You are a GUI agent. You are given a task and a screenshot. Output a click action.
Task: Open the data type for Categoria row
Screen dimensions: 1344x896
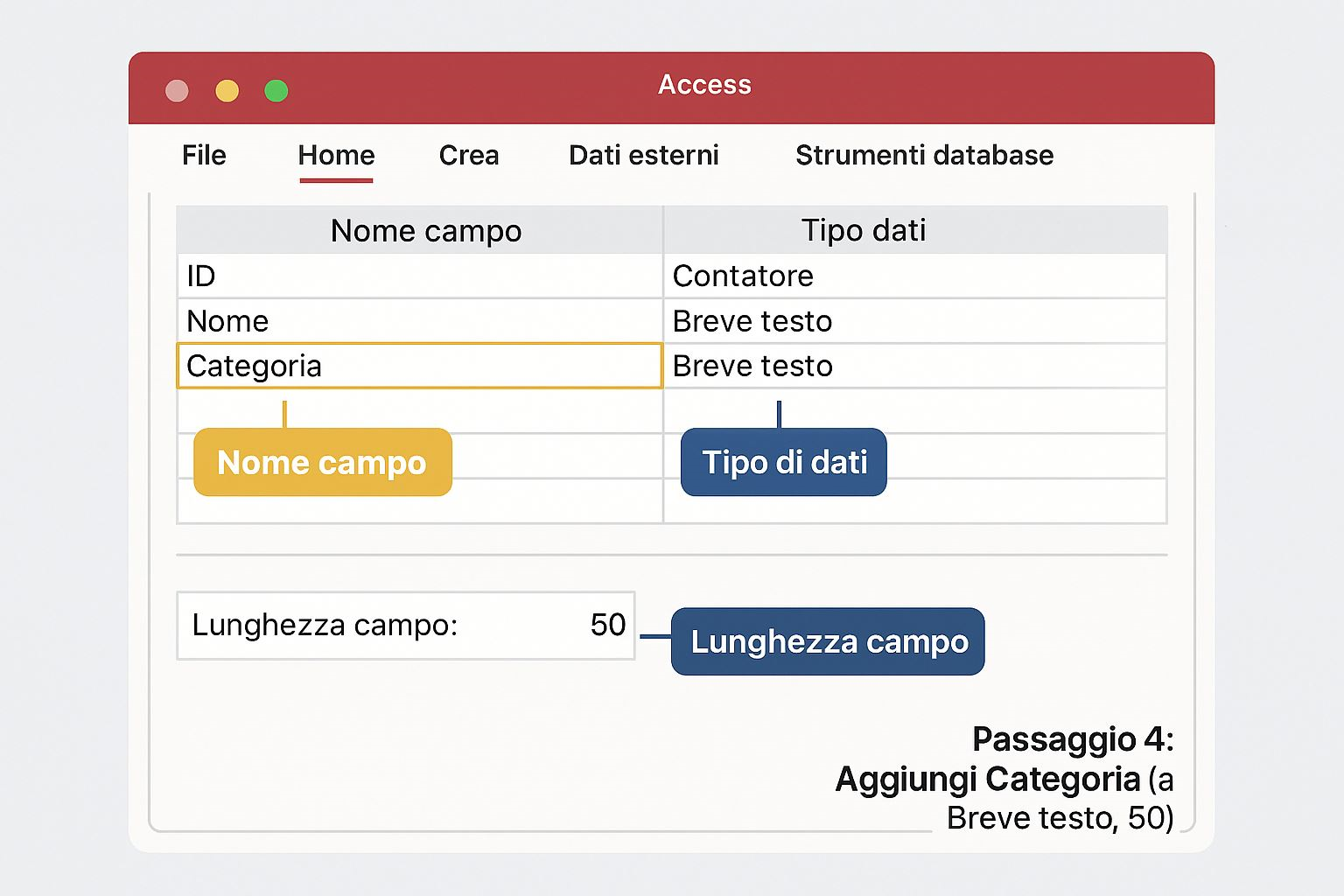(x=914, y=366)
